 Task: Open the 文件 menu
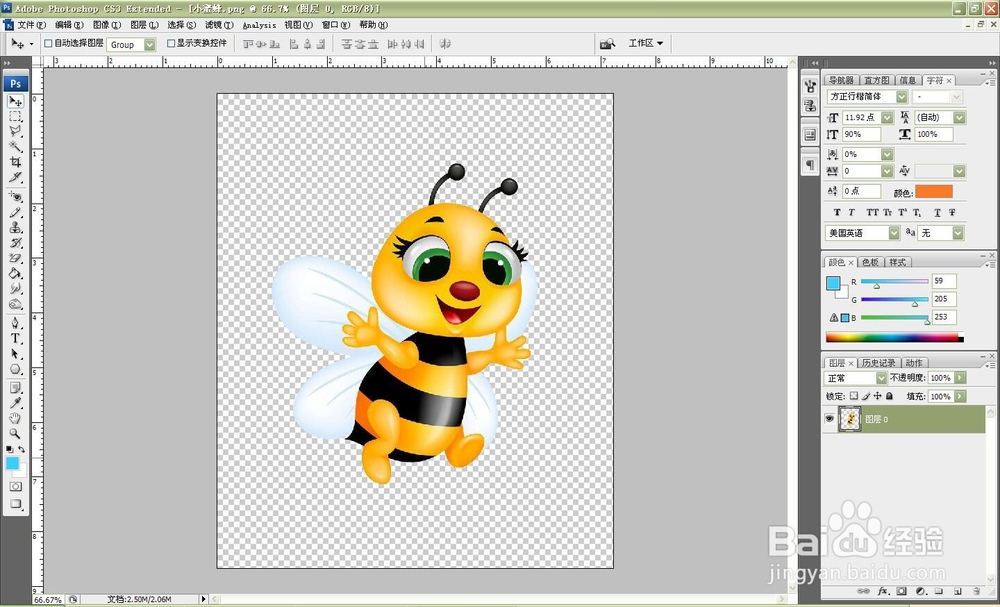point(31,25)
